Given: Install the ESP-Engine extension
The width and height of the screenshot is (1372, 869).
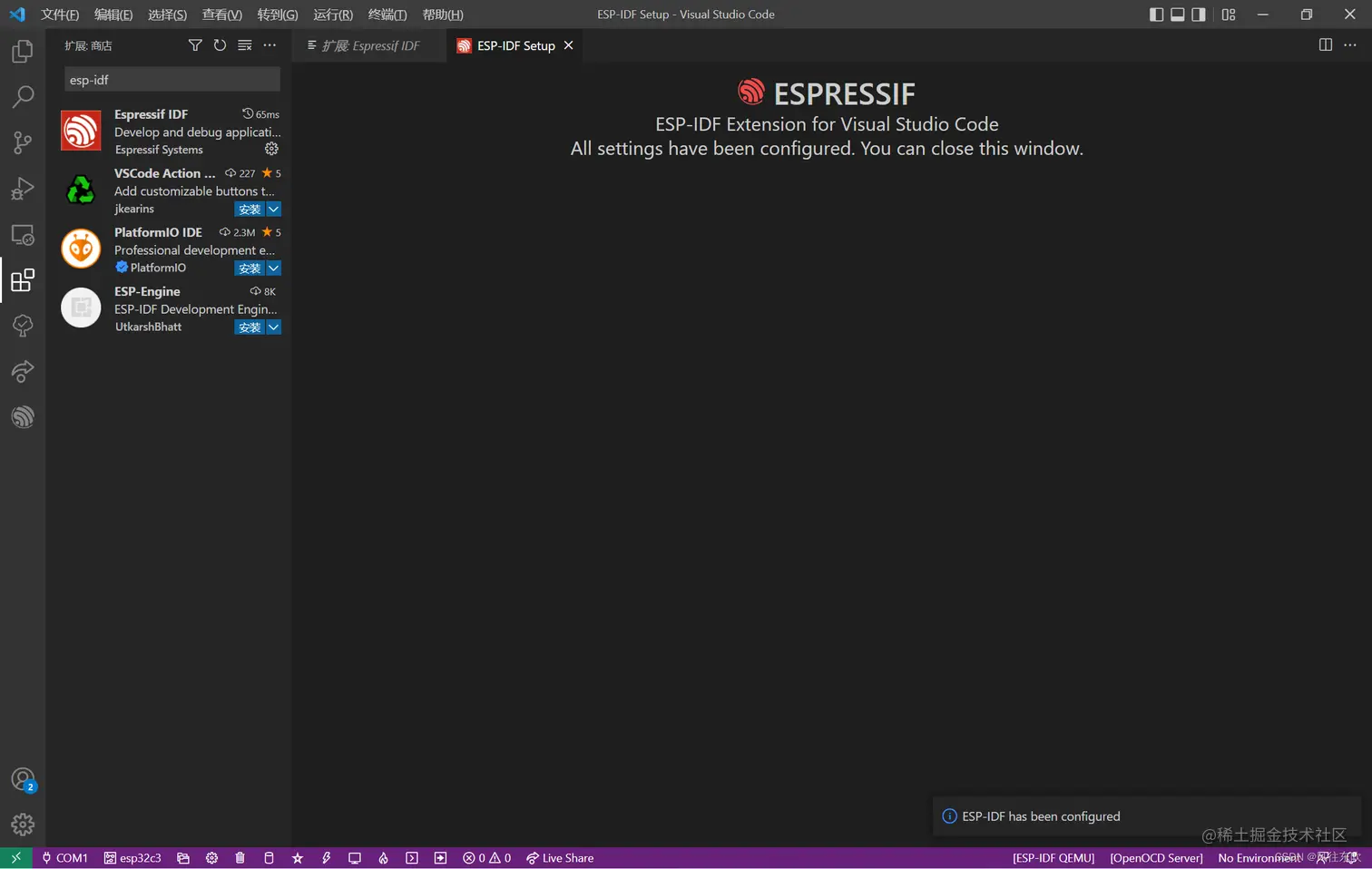Looking at the screenshot, I should click(250, 327).
